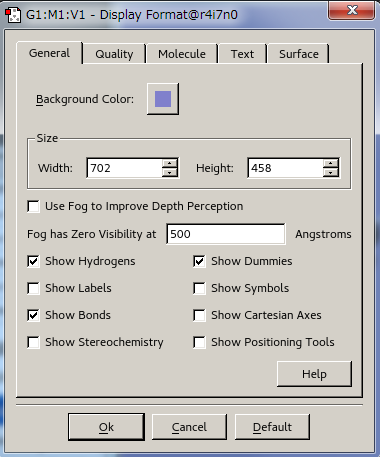Increase Height with the up spinner arrow
The width and height of the screenshot is (380, 457).
point(331,163)
